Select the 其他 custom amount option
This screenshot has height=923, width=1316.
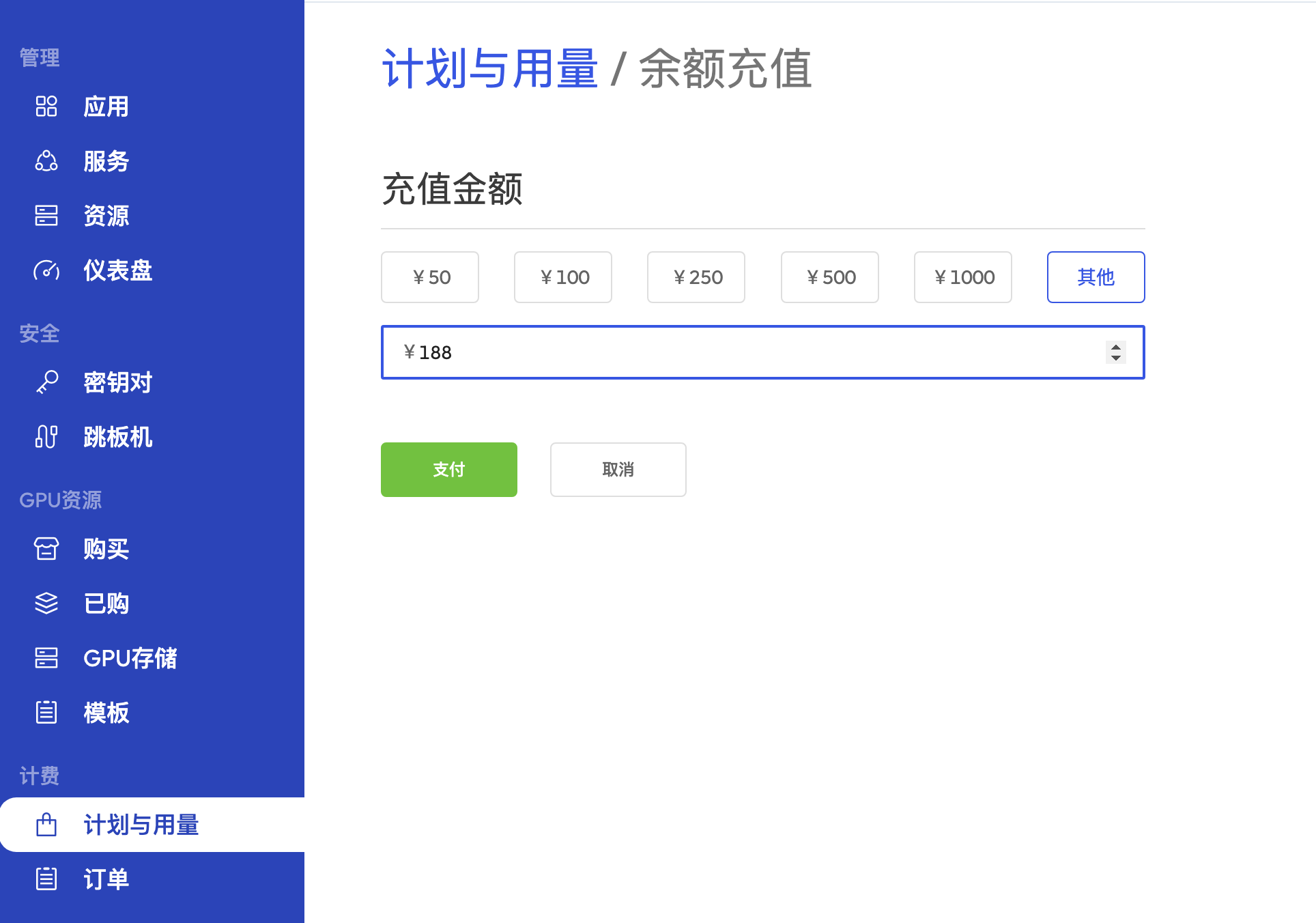click(x=1096, y=277)
